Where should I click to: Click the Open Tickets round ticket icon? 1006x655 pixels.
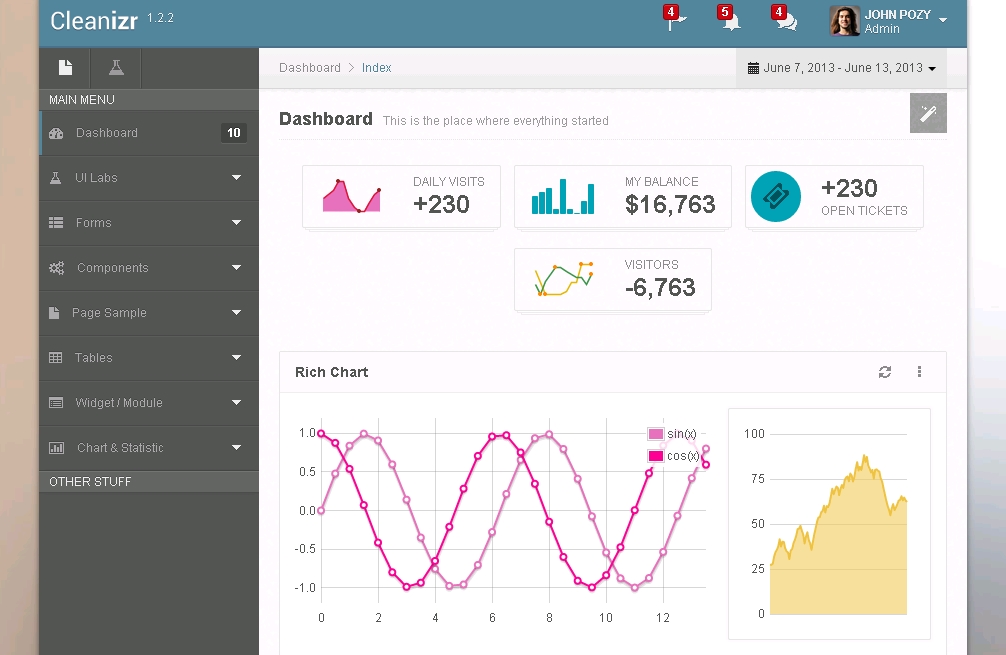pyautogui.click(x=776, y=197)
